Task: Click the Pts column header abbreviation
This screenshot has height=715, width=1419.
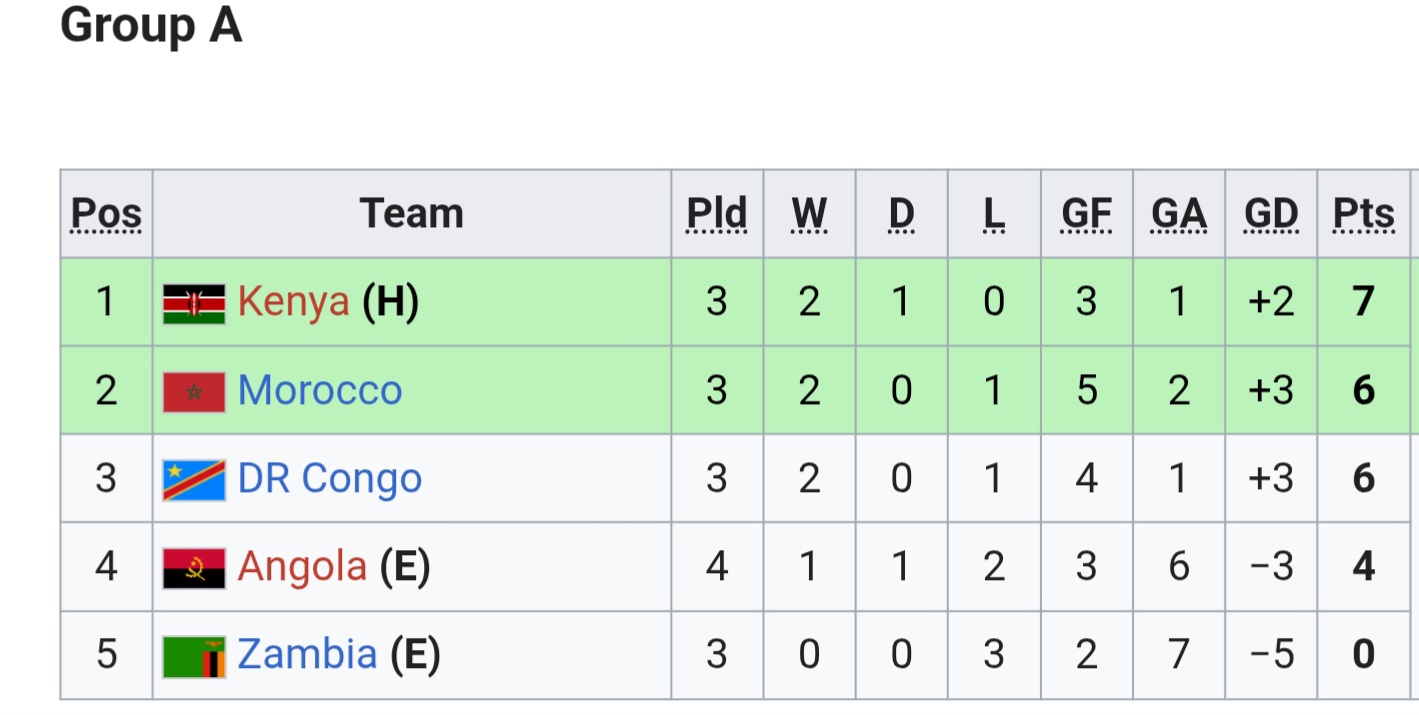Action: coord(1363,214)
